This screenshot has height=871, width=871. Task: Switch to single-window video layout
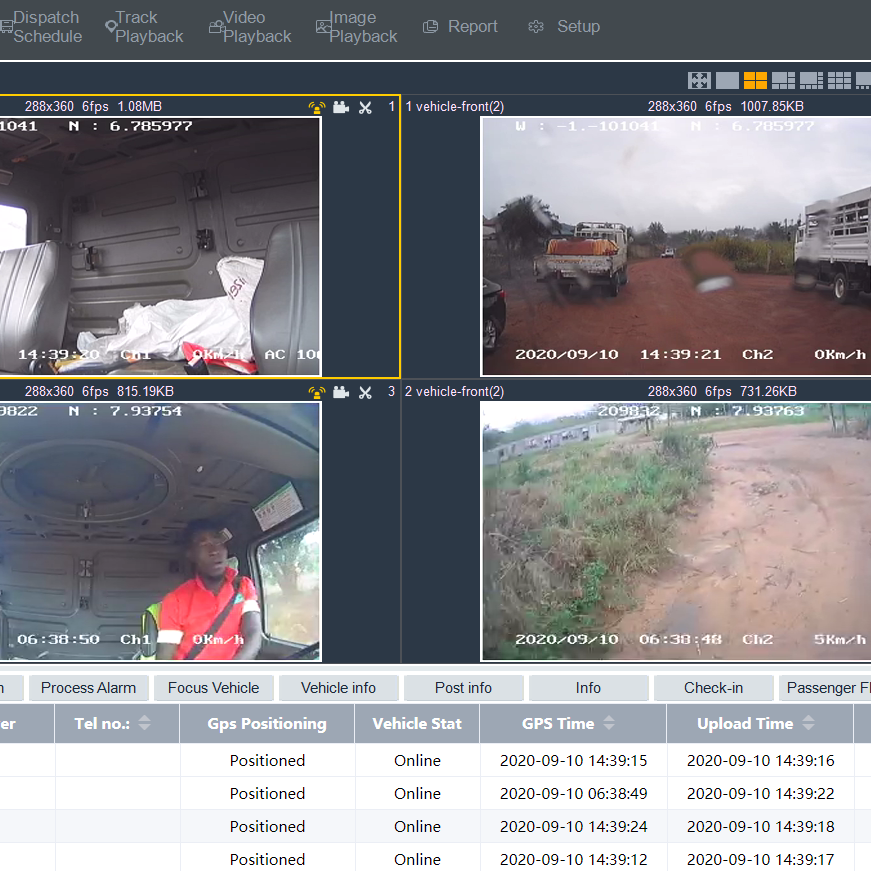[x=727, y=81]
